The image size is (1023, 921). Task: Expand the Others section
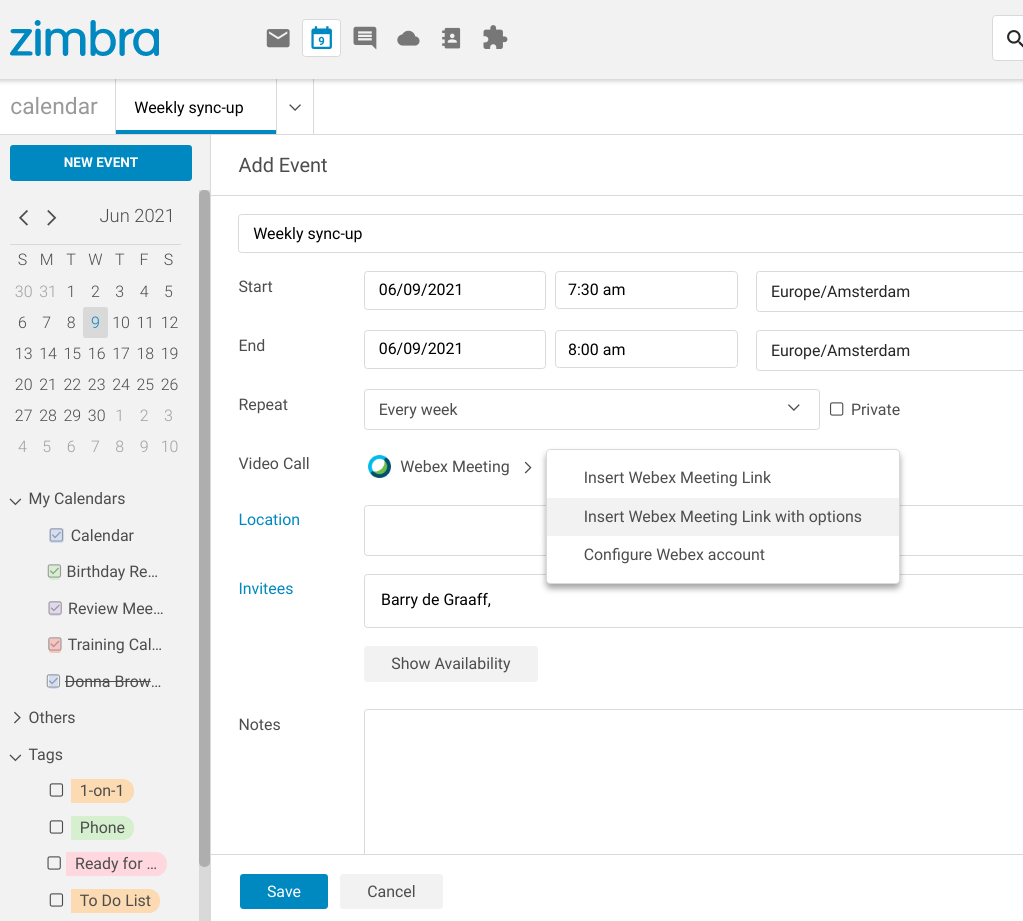(x=16, y=717)
